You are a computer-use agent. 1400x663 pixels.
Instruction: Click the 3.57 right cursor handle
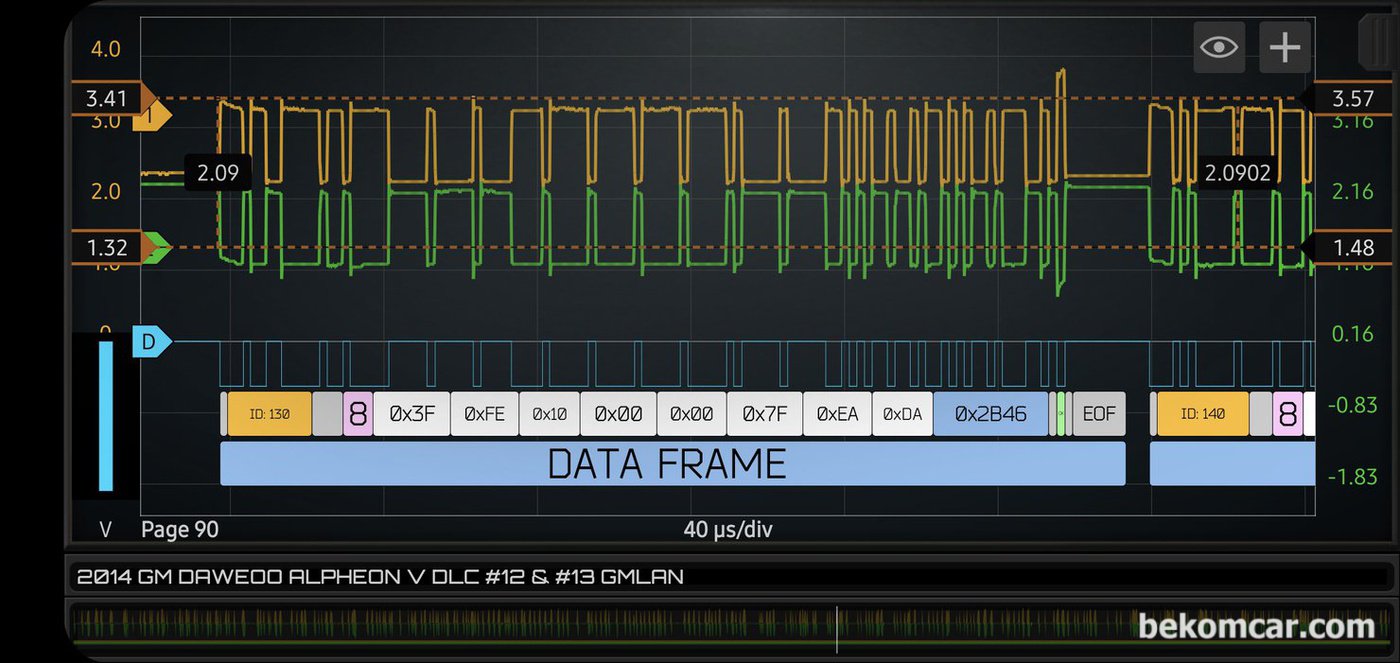[x=1353, y=98]
